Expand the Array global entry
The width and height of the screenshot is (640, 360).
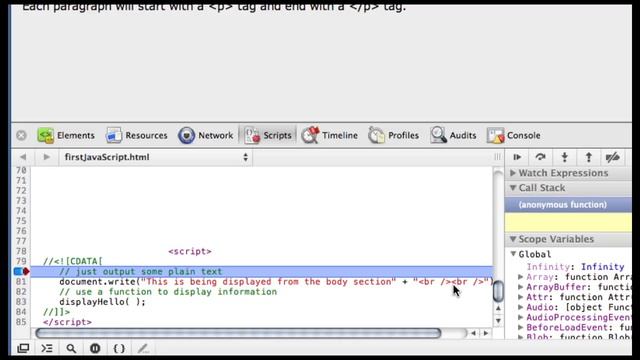520,277
